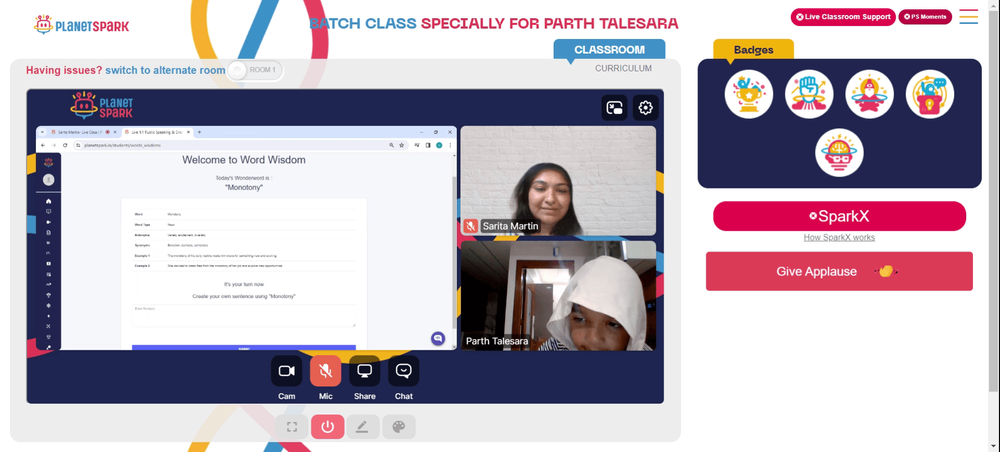Screen dimensions: 1000x452
Task: Select the raised fist badge
Action: [x=809, y=94]
